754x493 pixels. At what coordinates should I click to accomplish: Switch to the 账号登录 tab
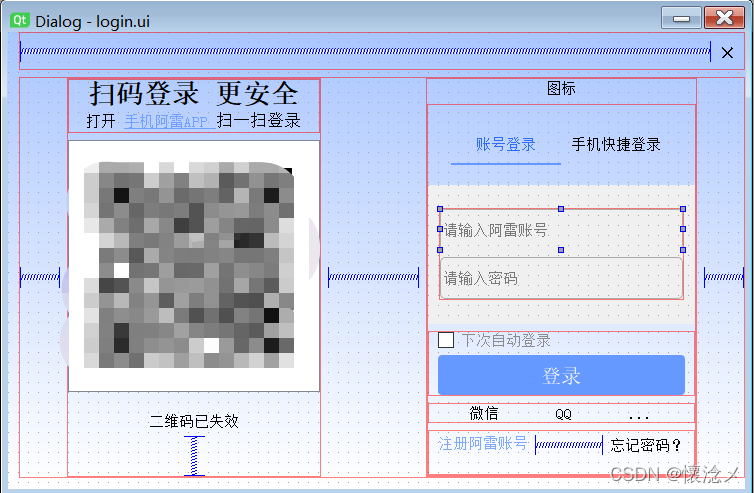coord(505,144)
